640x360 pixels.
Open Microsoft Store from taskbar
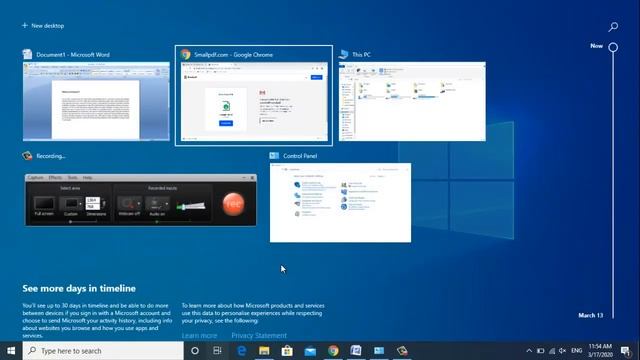(x=287, y=351)
